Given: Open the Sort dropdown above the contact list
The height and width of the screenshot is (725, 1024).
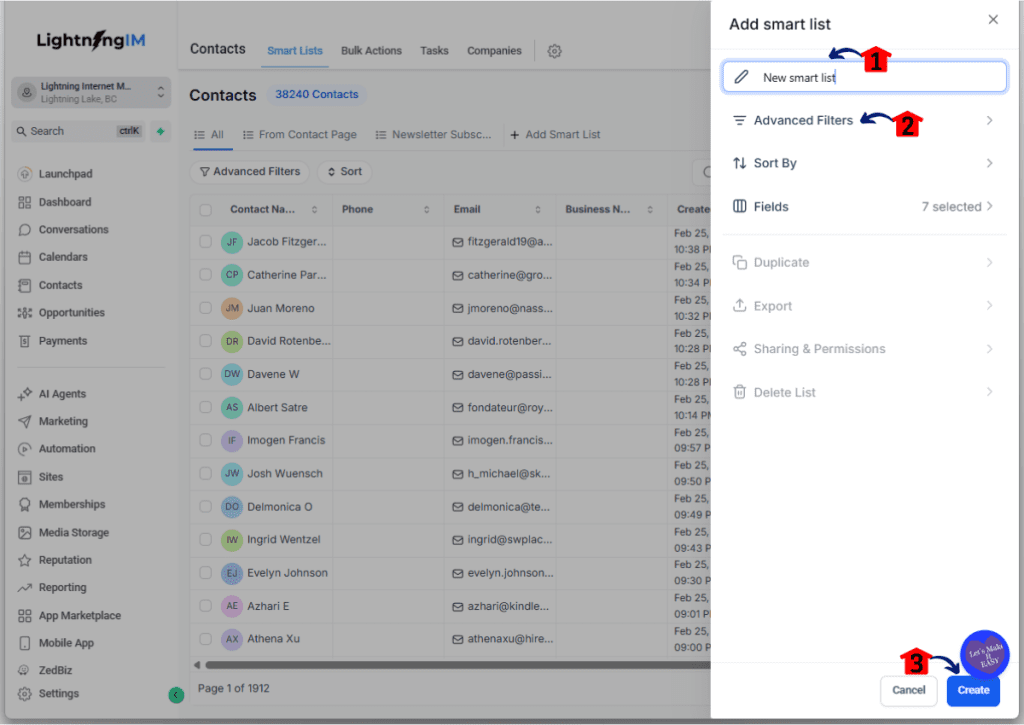Looking at the screenshot, I should coord(344,171).
